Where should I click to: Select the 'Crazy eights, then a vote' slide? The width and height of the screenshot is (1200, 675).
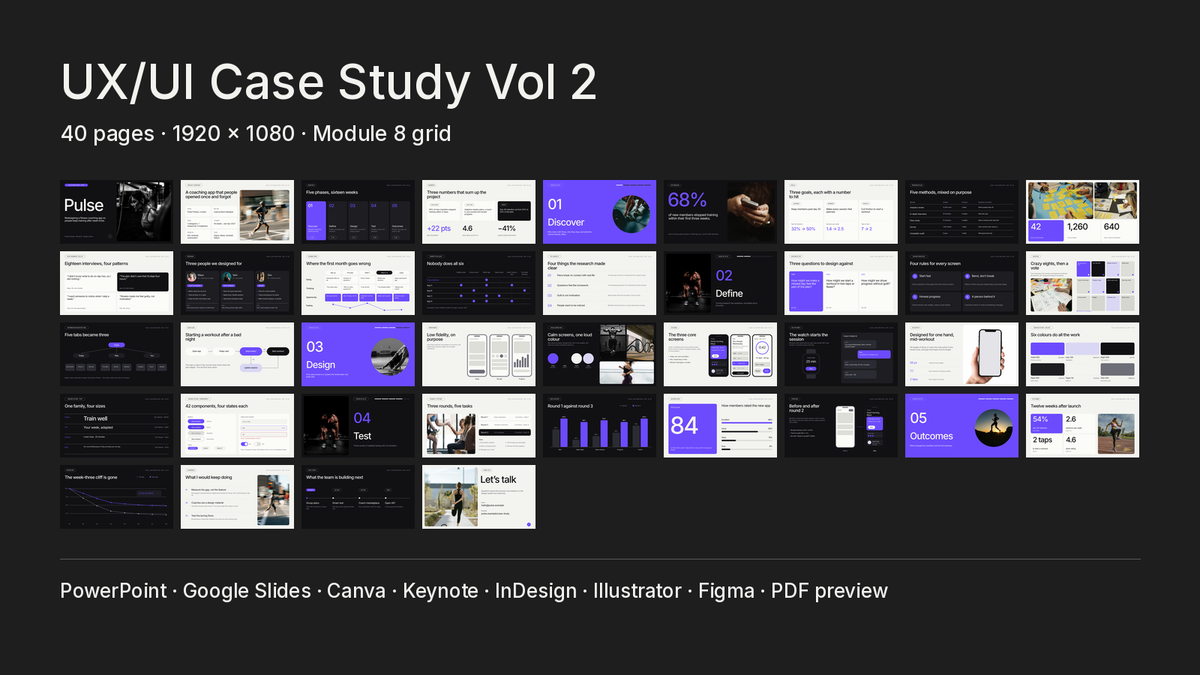[x=1083, y=283]
